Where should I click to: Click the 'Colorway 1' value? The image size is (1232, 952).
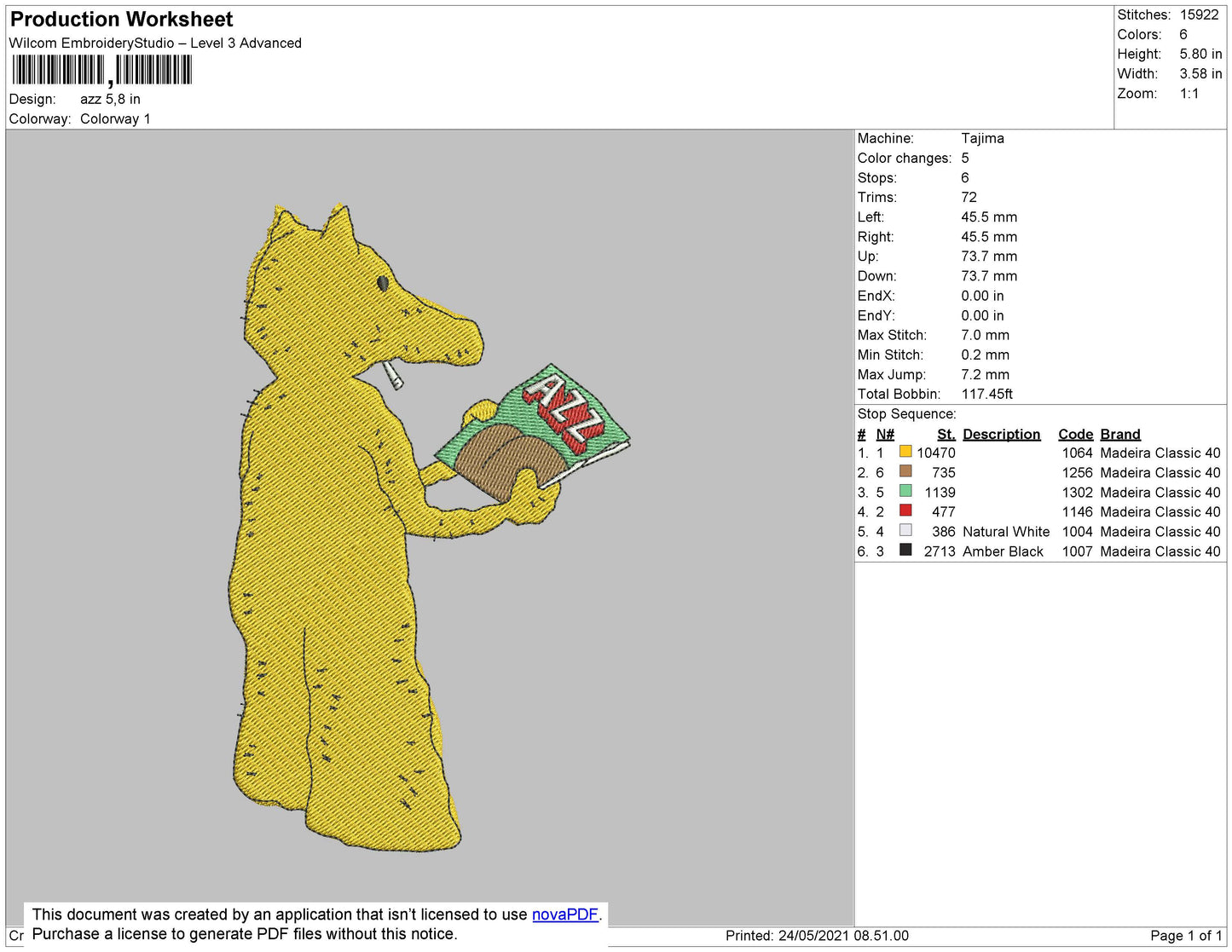115,118
